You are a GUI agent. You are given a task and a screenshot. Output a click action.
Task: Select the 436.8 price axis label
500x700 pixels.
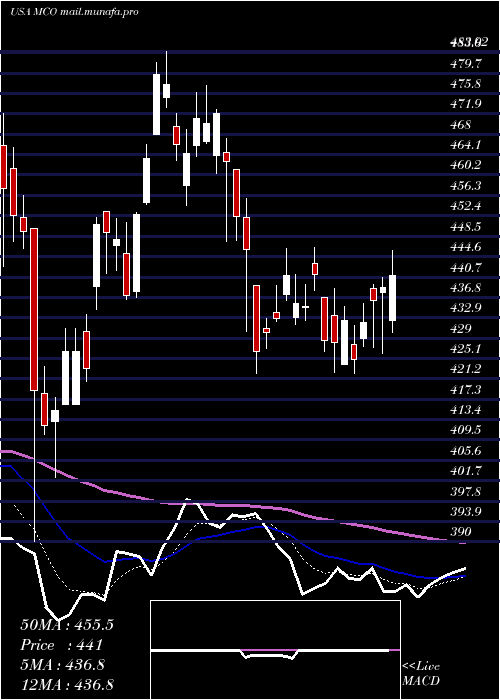tap(465, 288)
